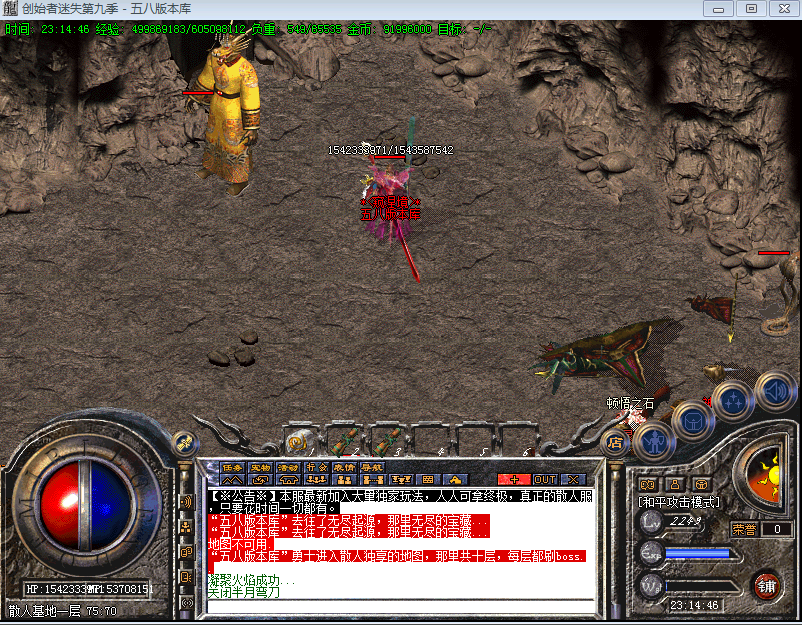
Task: Click the steering-wheel icon above attack mode
Action: [x=701, y=484]
